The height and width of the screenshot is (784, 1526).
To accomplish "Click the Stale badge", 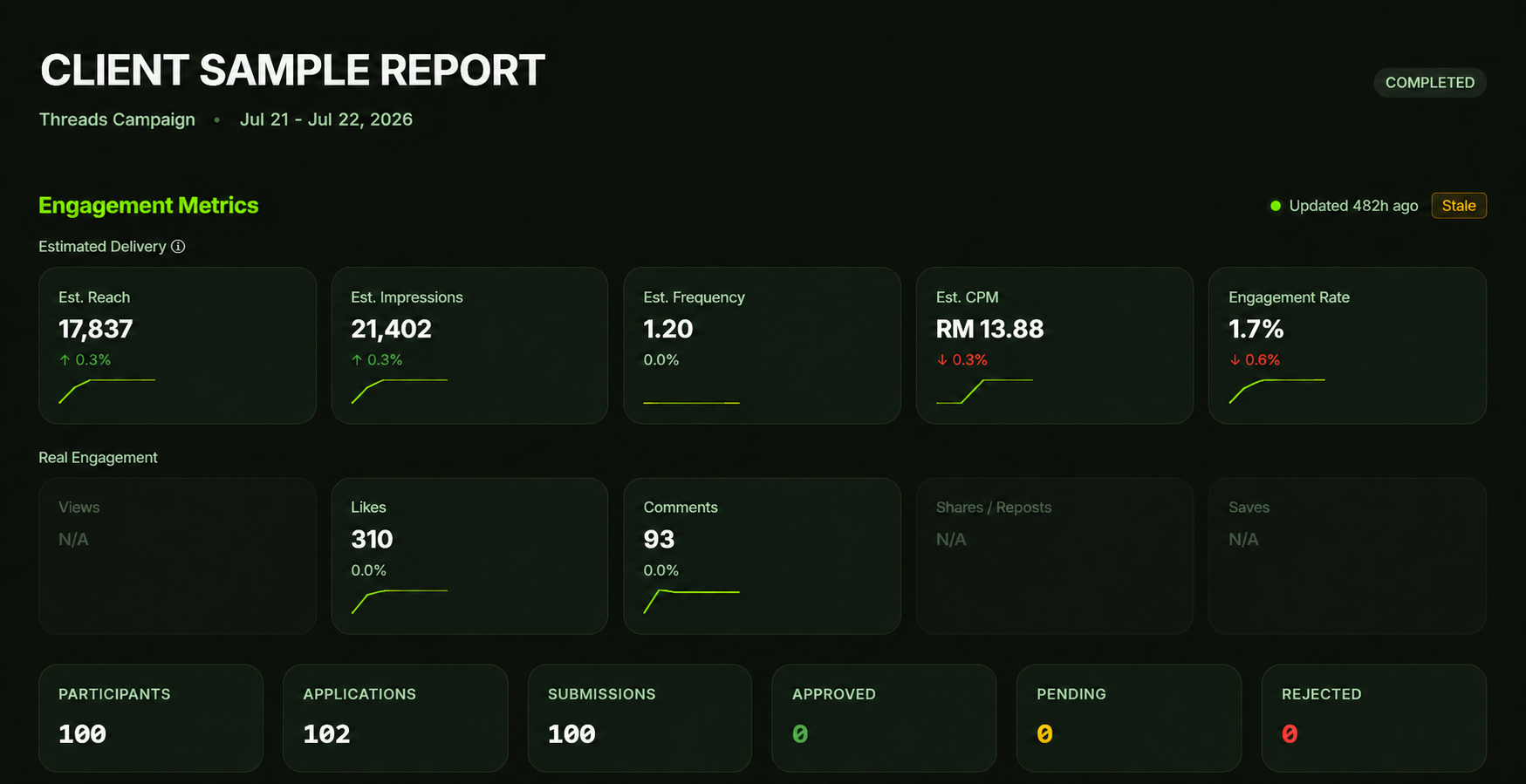I will (x=1459, y=206).
